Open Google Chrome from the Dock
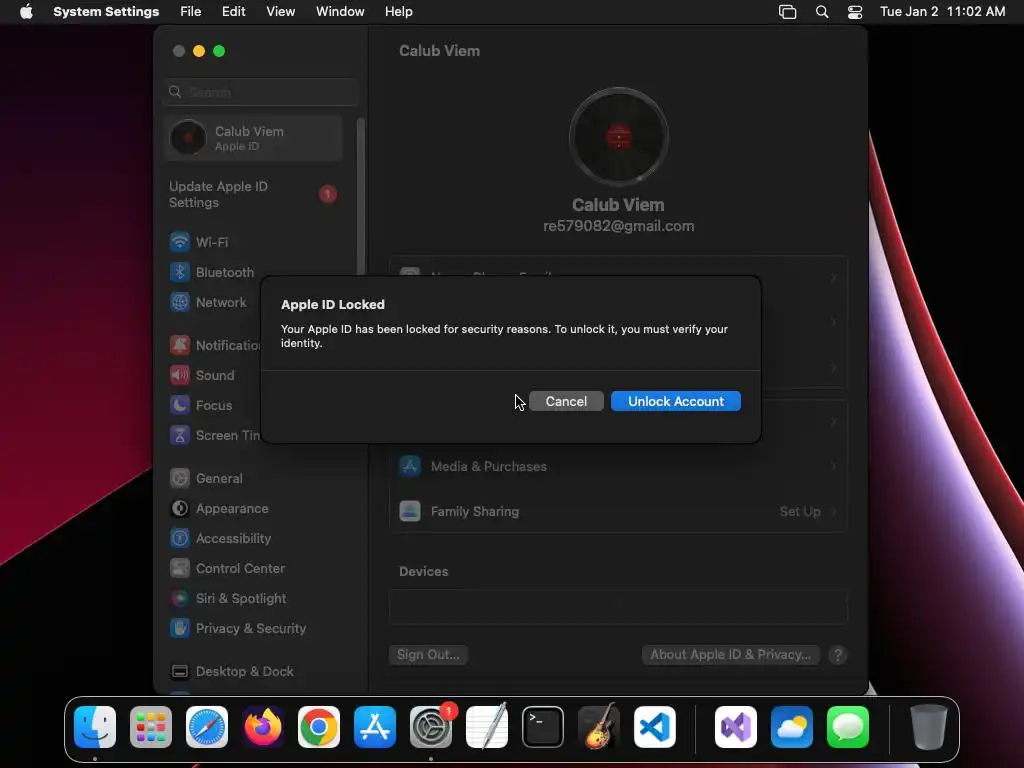This screenshot has height=768, width=1024. point(319,727)
